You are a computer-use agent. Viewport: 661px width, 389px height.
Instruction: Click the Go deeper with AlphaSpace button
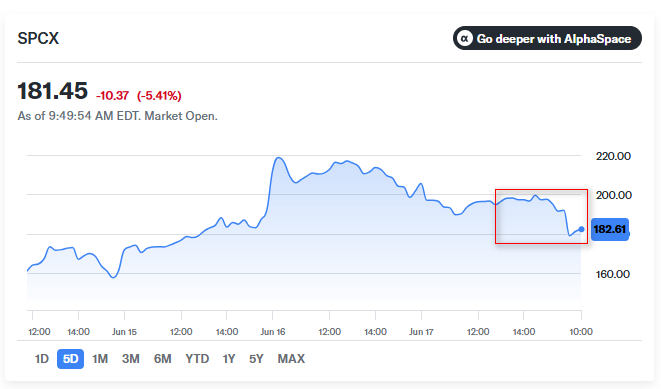547,38
